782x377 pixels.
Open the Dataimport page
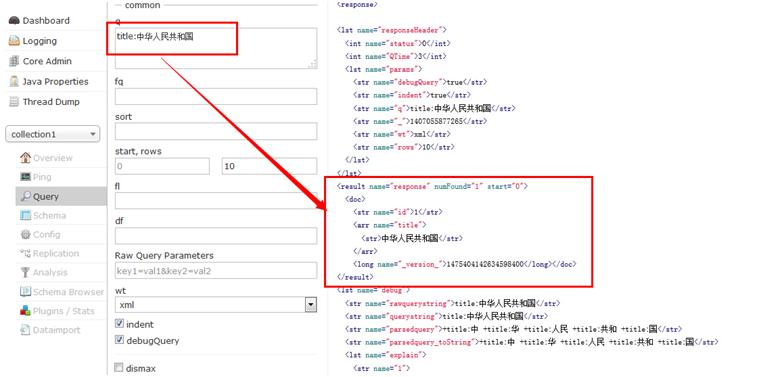tap(56, 330)
